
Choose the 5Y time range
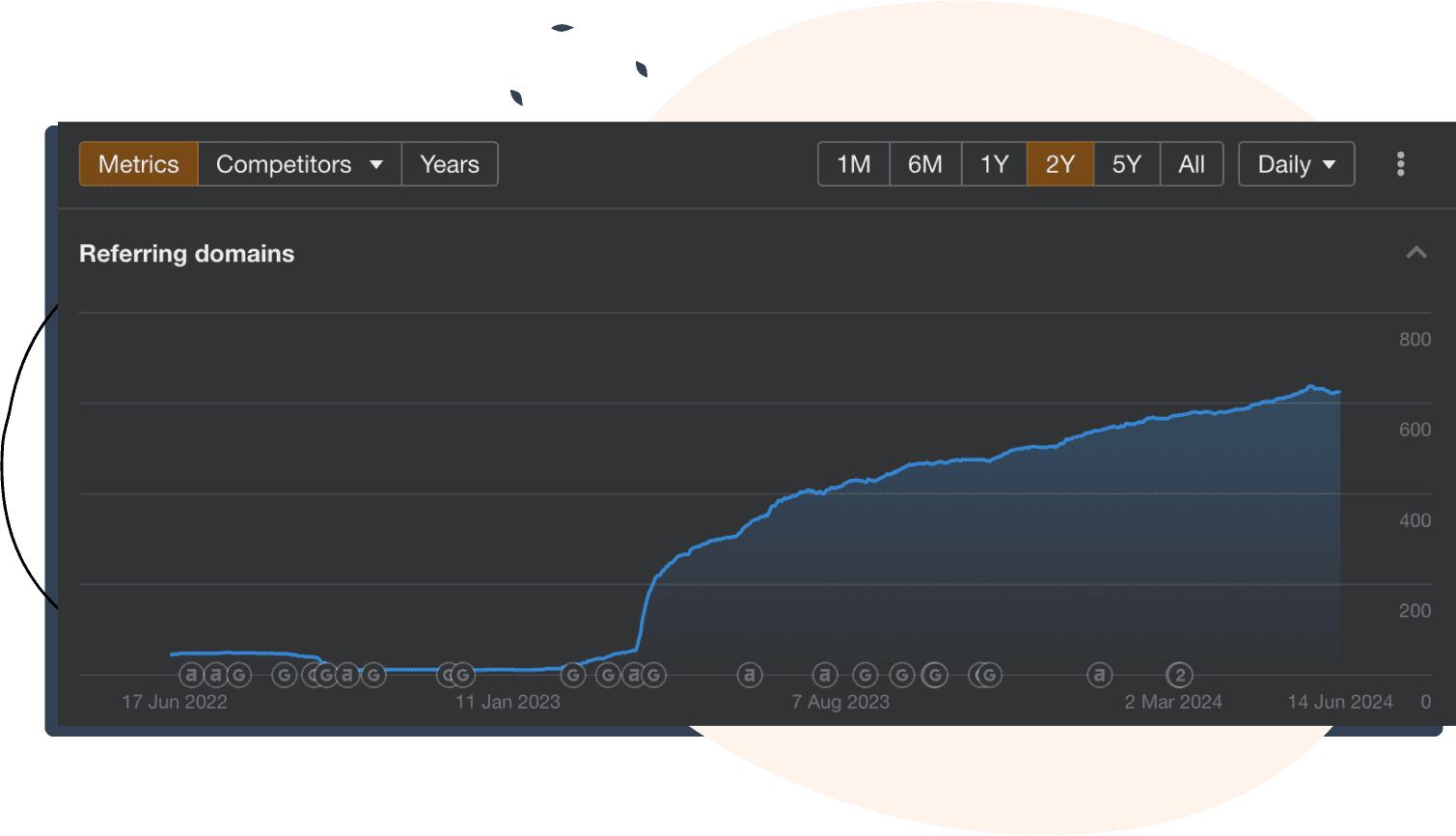click(1126, 164)
